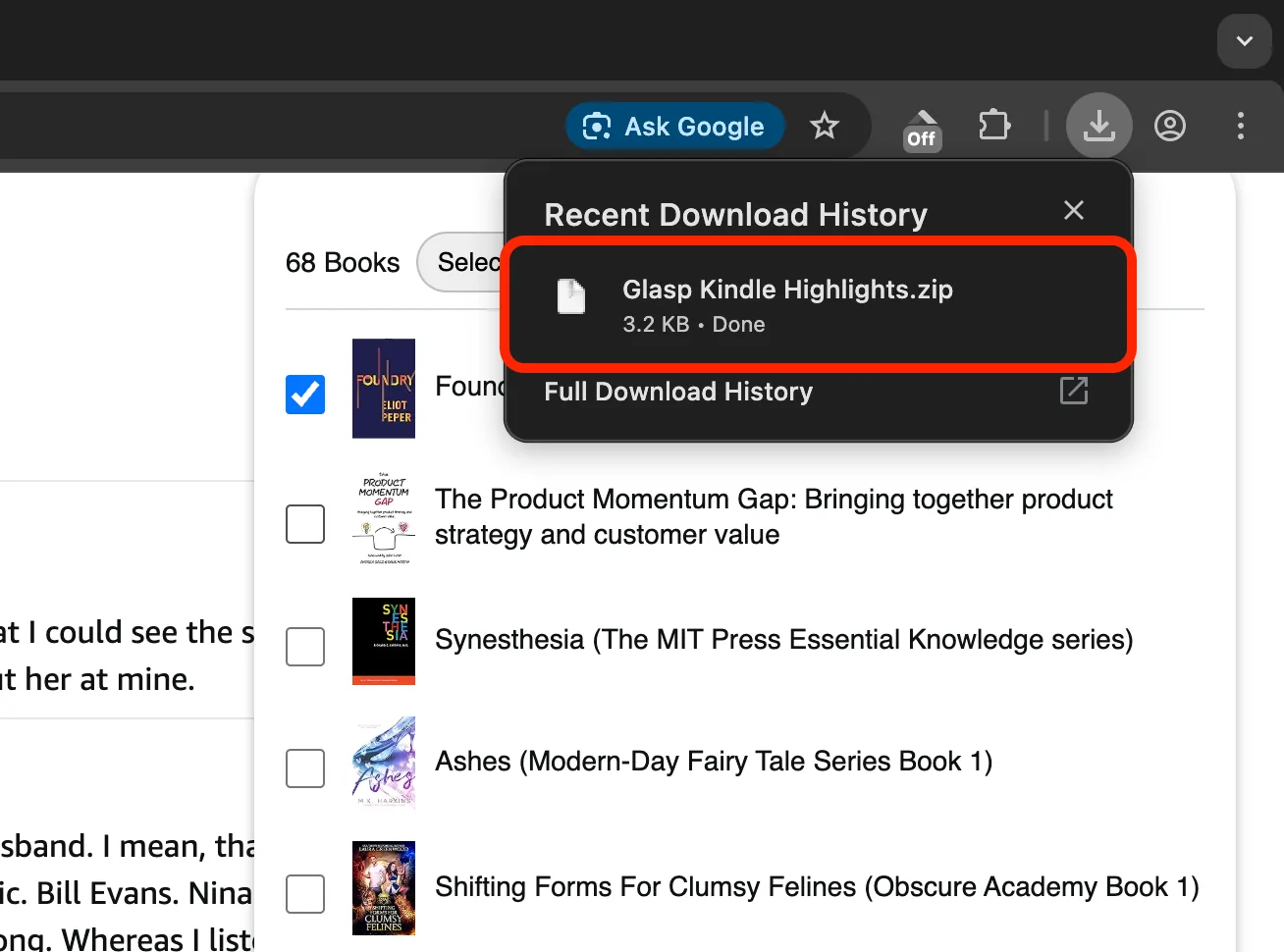
Task: Toggle the Downloads toolbar button
Action: pos(1099,126)
